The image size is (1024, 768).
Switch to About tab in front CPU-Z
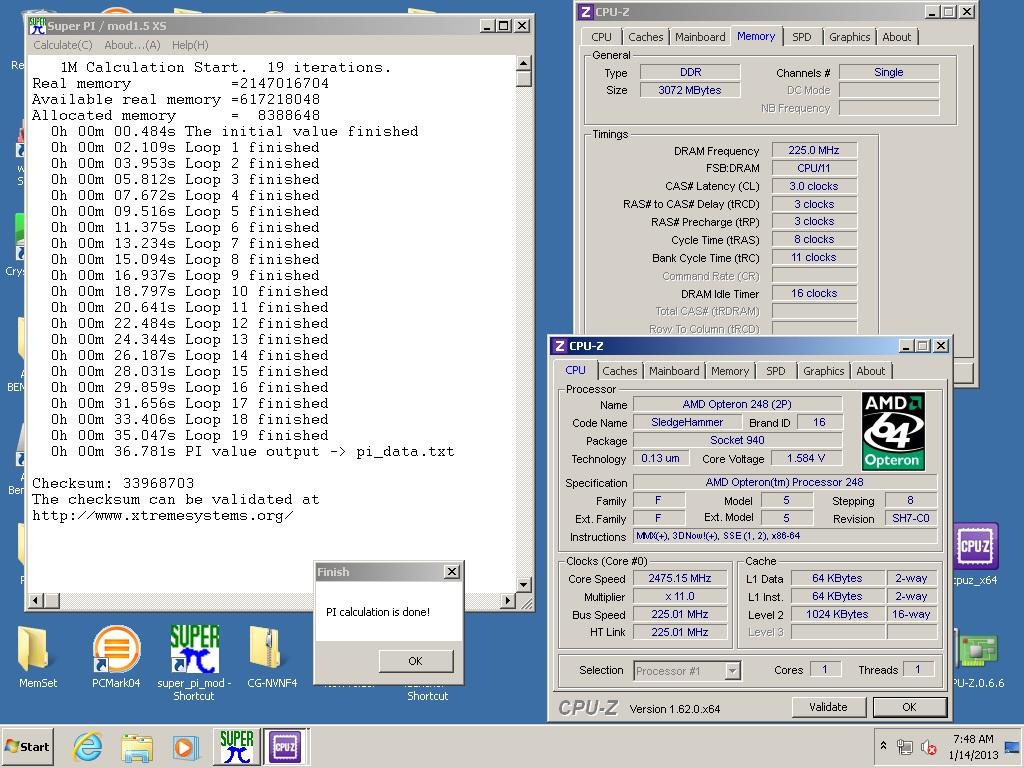click(871, 371)
